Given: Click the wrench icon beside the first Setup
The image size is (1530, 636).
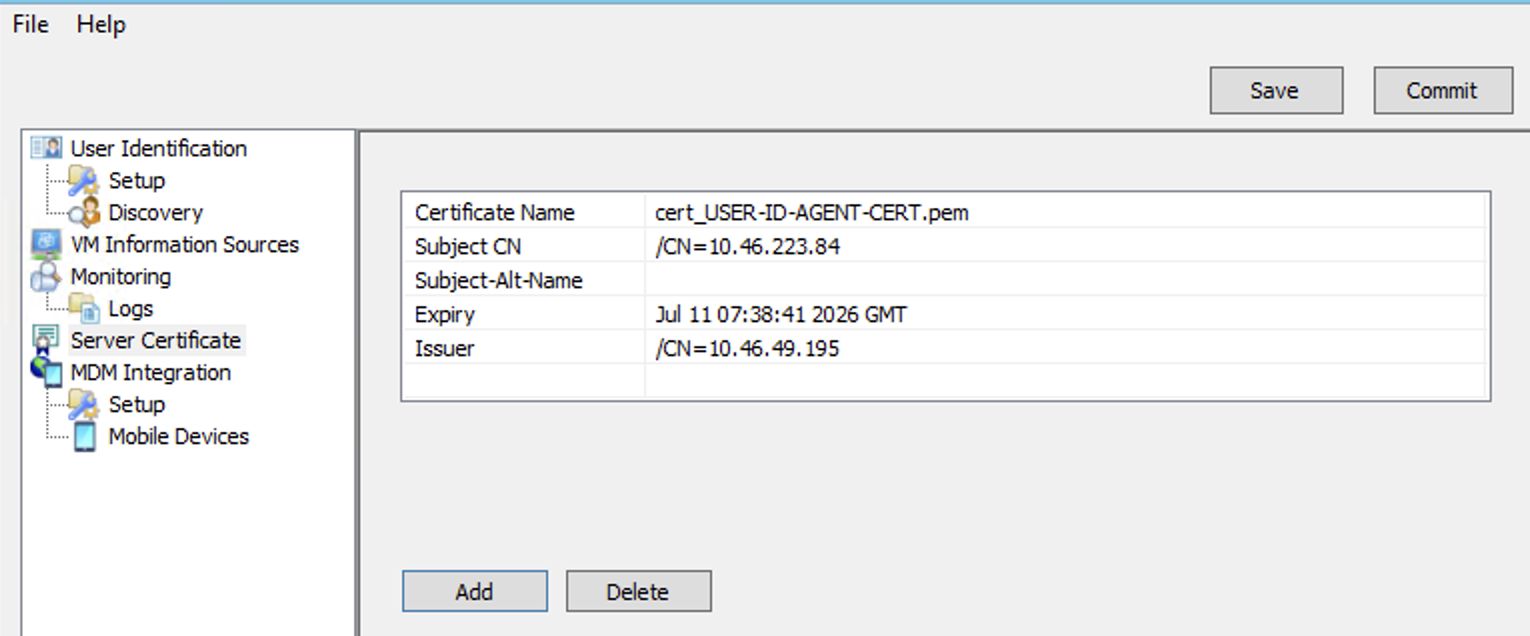Looking at the screenshot, I should [x=84, y=181].
